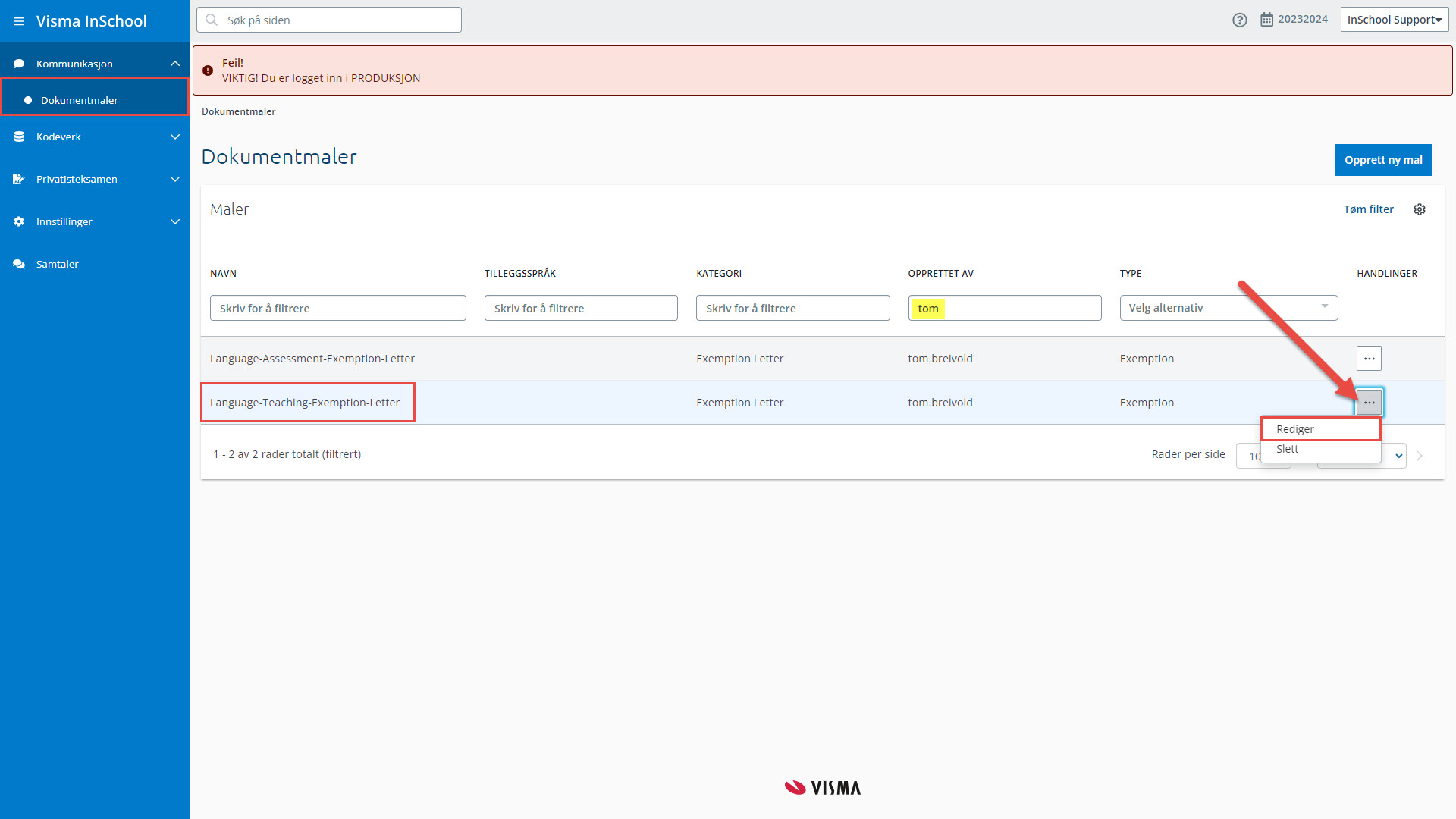The width and height of the screenshot is (1456, 819).
Task: Click the Kodeverk database icon
Action: pos(19,136)
